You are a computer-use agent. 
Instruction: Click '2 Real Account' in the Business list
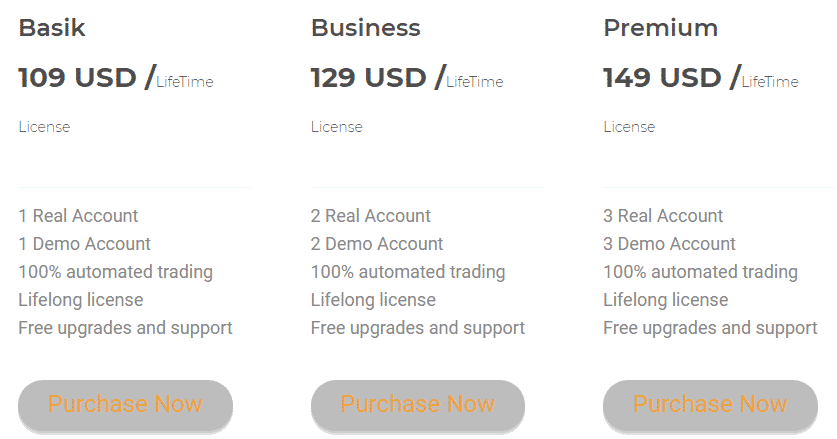pos(370,216)
